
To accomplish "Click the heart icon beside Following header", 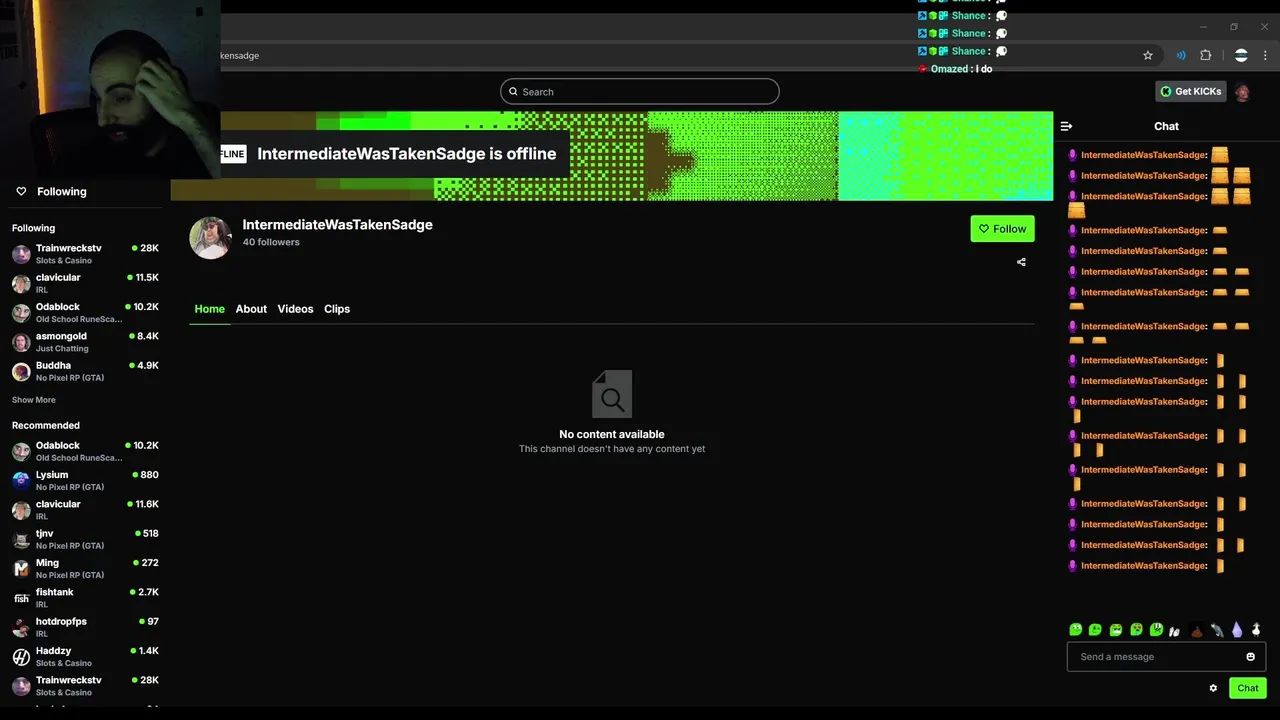I will tap(21, 191).
